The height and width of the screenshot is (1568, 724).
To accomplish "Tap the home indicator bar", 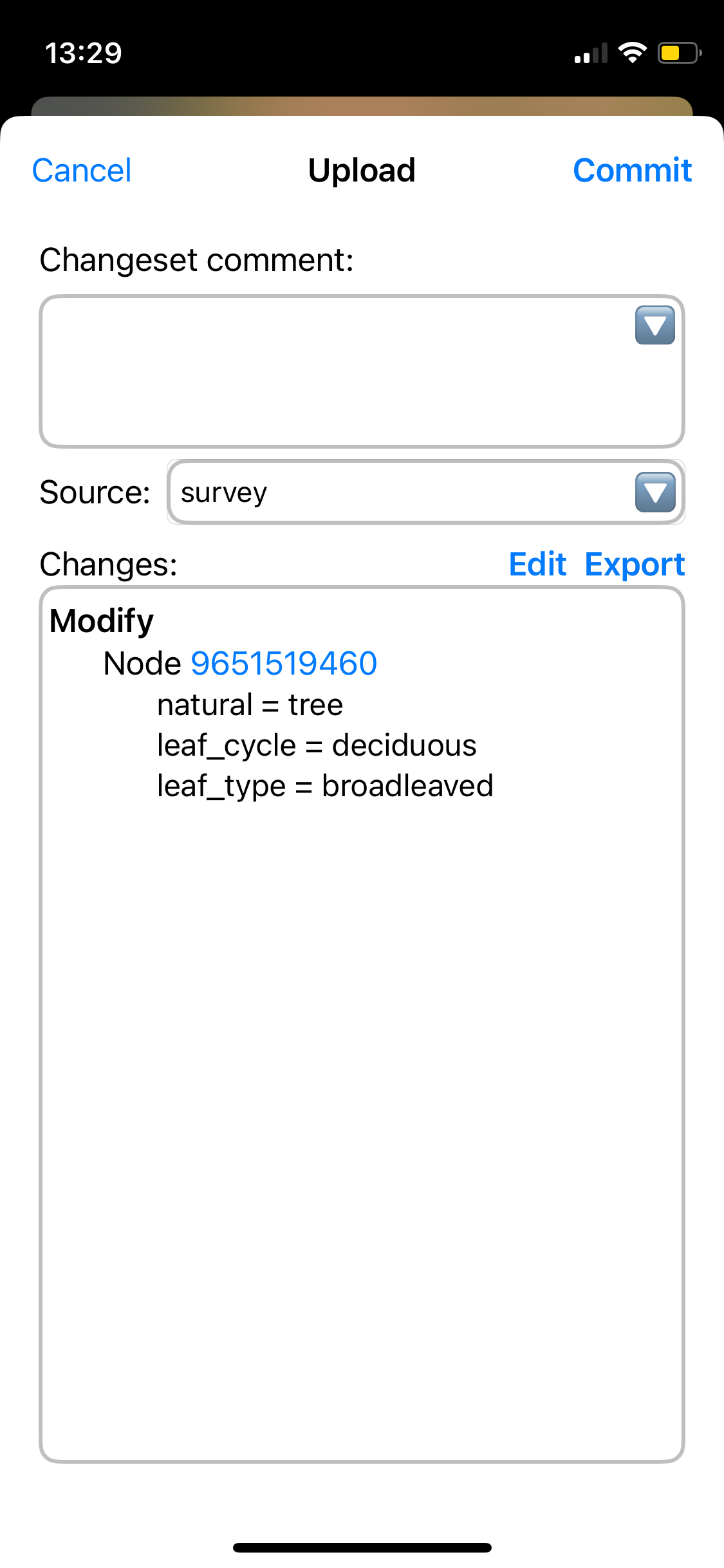I will click(x=362, y=1547).
